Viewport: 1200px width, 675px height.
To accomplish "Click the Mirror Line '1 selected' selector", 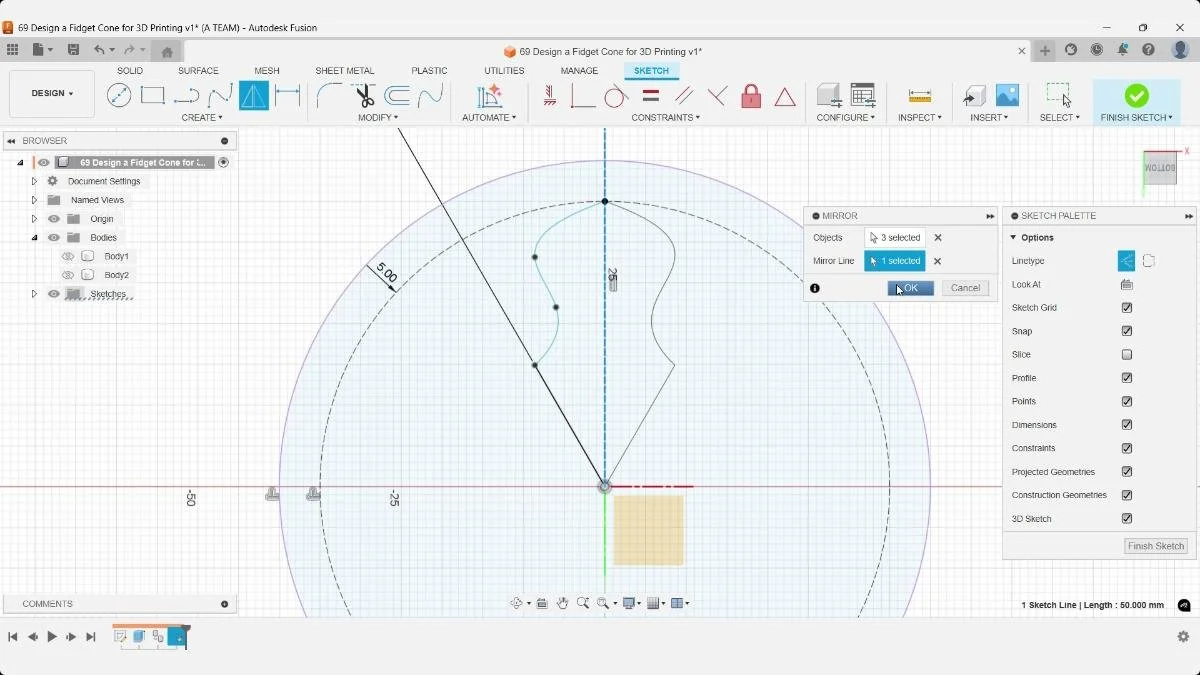I will (895, 261).
